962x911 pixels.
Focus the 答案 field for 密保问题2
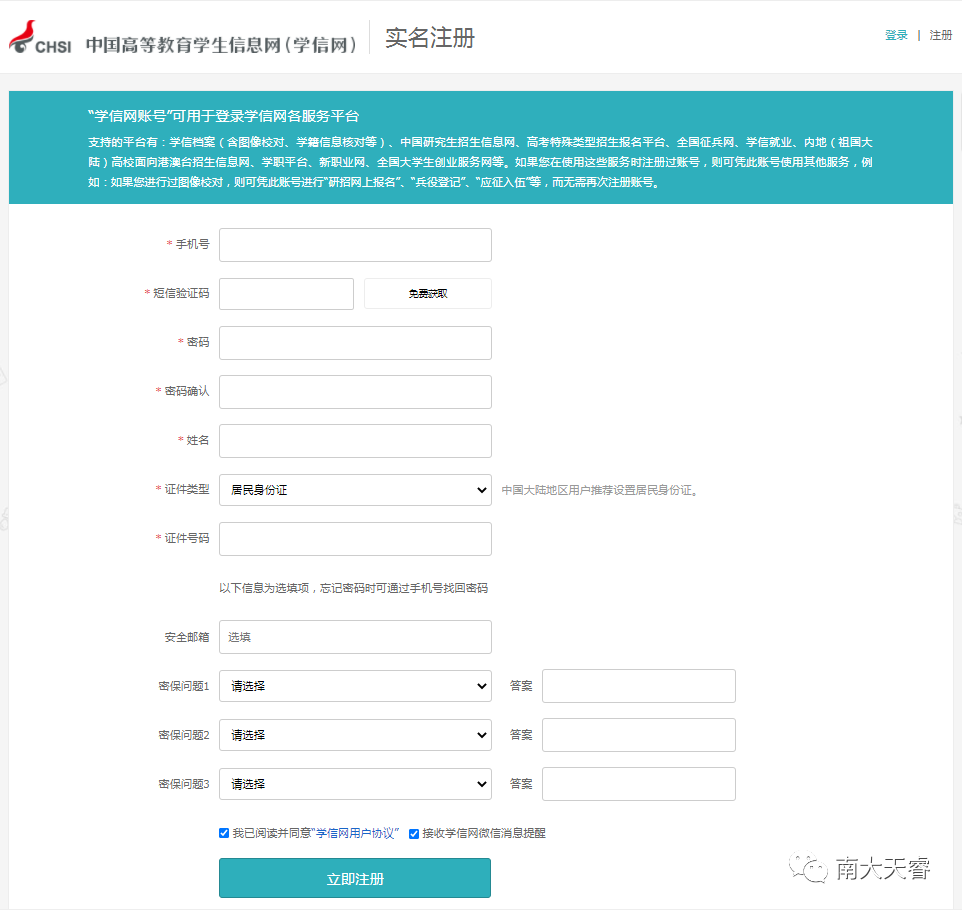pos(639,735)
